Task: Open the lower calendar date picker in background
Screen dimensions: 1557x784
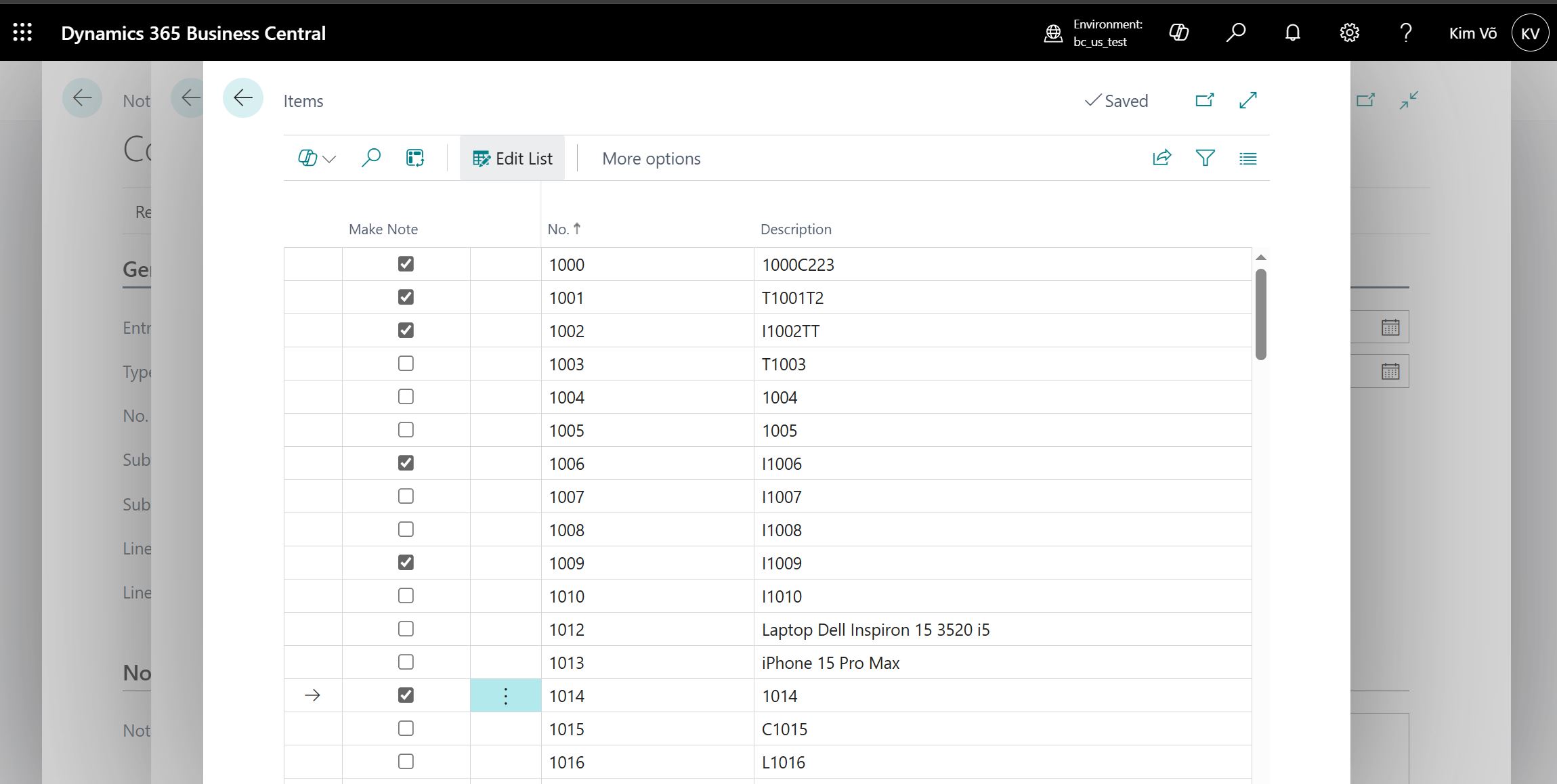Action: pos(1390,372)
